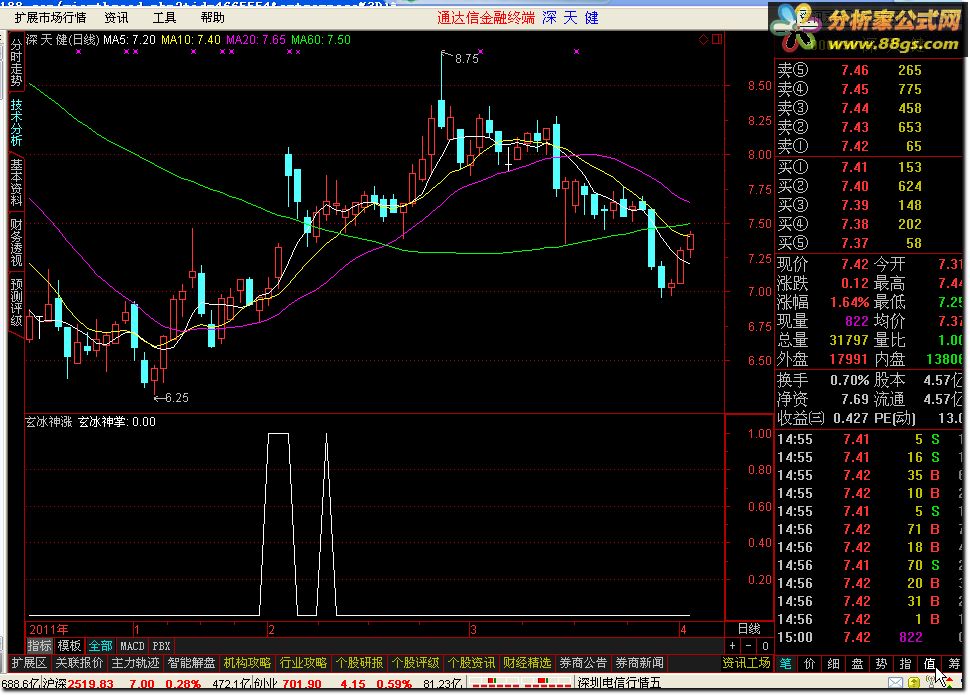The width and height of the screenshot is (970, 695).
Task: Open the 预测评级 side tab
Action: point(16,302)
